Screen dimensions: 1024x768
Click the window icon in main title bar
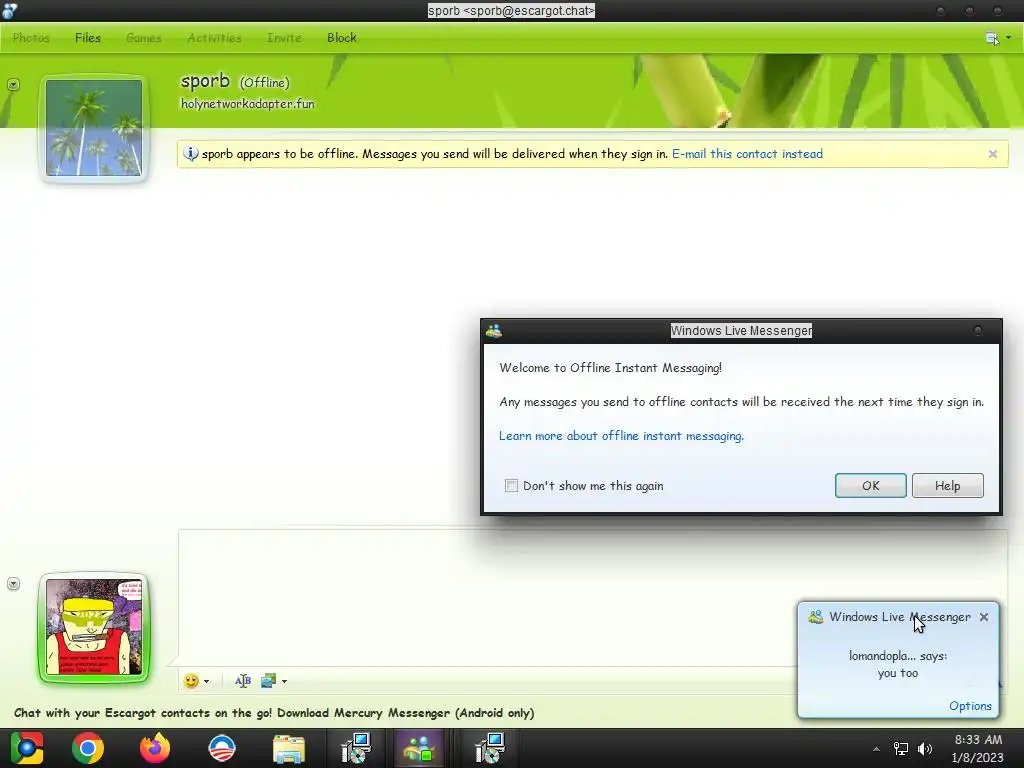(x=10, y=10)
